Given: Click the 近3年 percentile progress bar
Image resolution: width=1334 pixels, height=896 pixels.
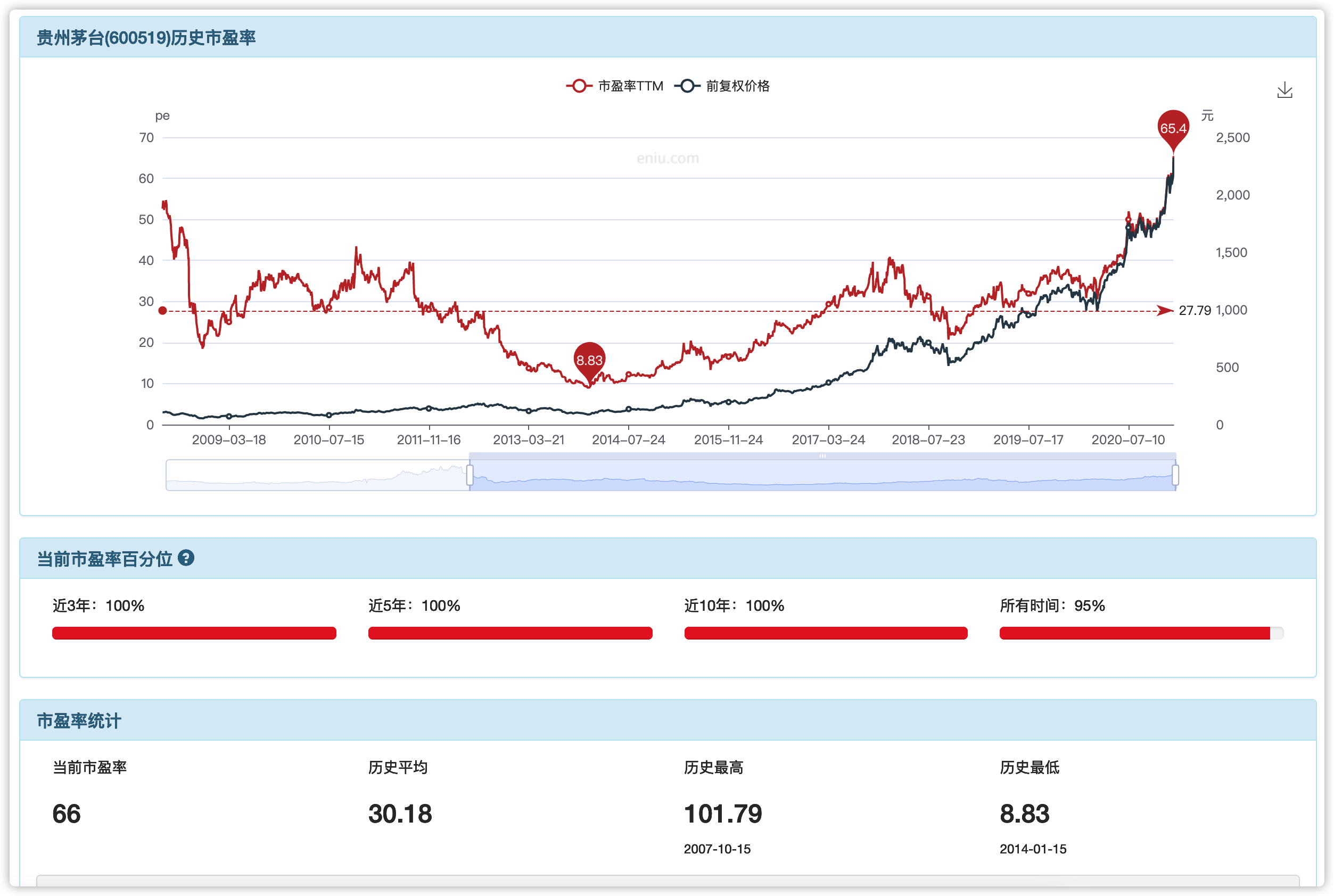Looking at the screenshot, I should (x=194, y=633).
